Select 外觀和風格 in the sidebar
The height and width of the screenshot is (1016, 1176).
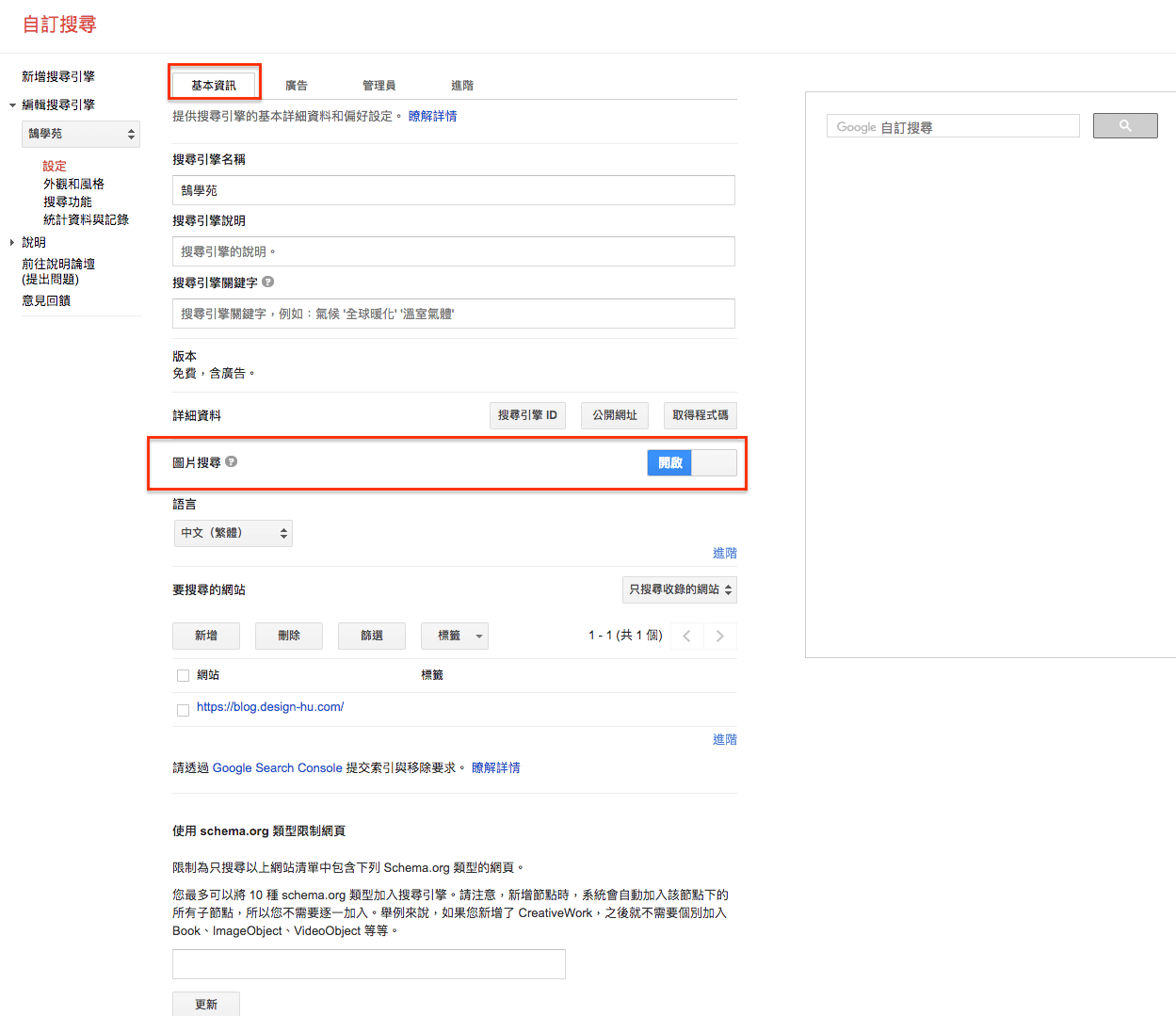click(73, 184)
